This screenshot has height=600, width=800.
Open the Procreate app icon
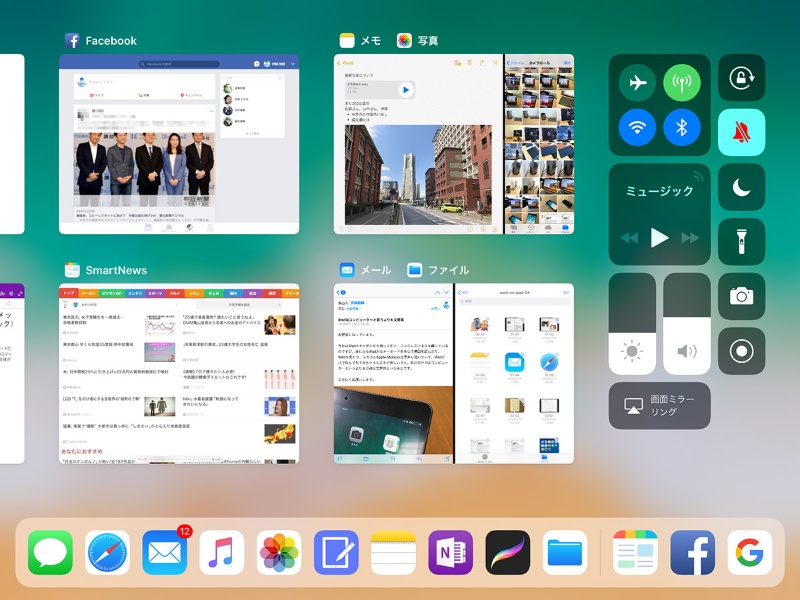pos(508,552)
